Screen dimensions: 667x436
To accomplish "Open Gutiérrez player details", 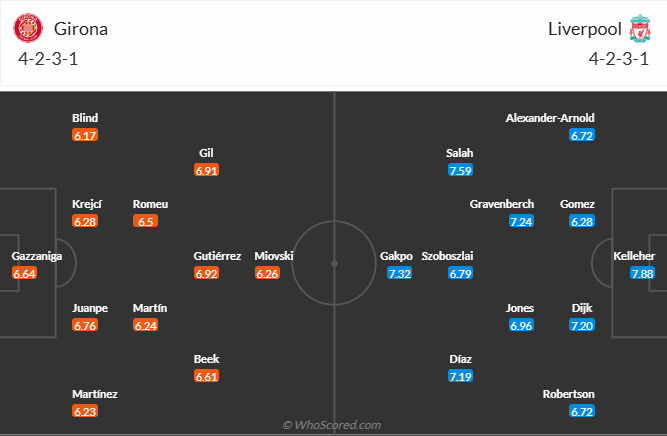I will click(217, 256).
